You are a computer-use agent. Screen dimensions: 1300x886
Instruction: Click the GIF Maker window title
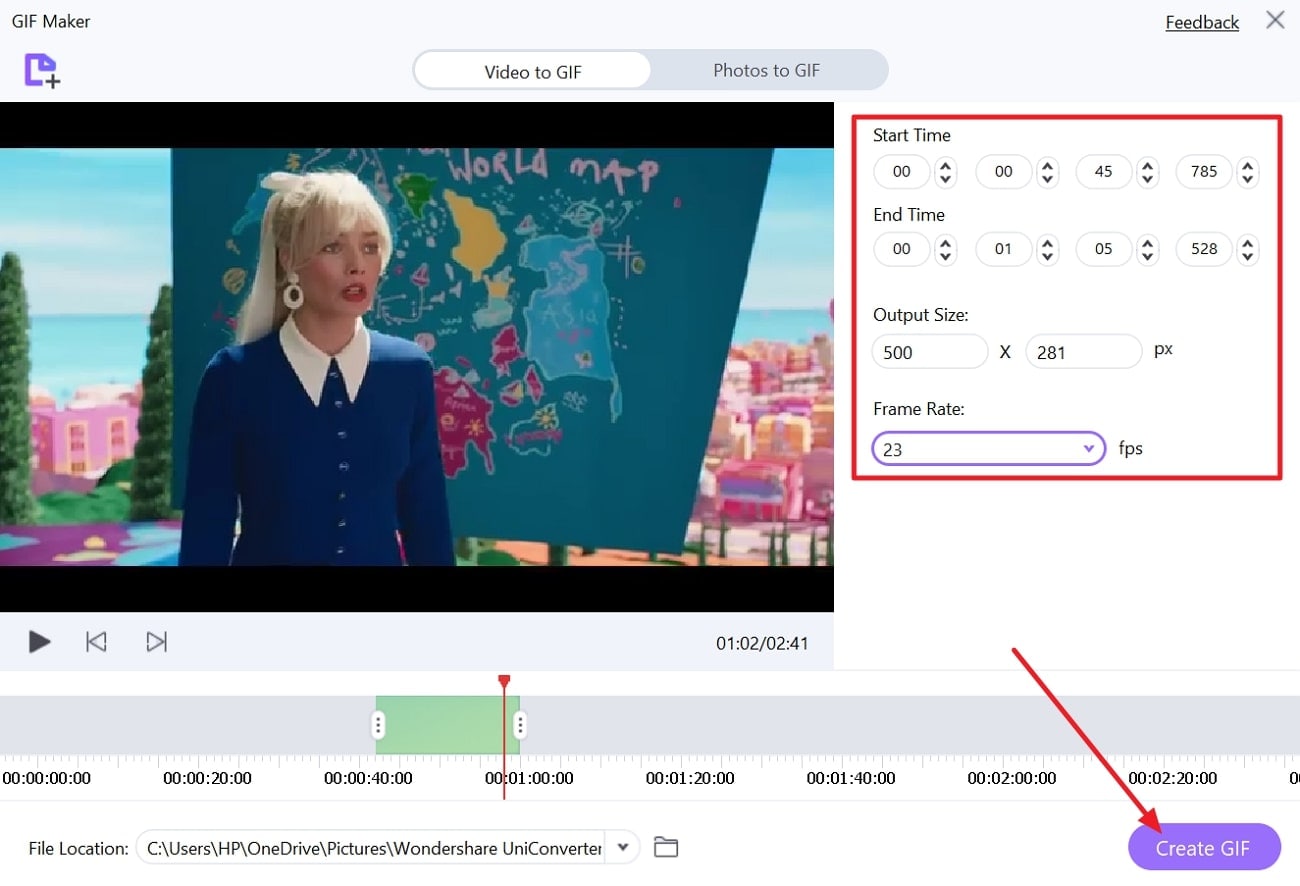pyautogui.click(x=51, y=20)
